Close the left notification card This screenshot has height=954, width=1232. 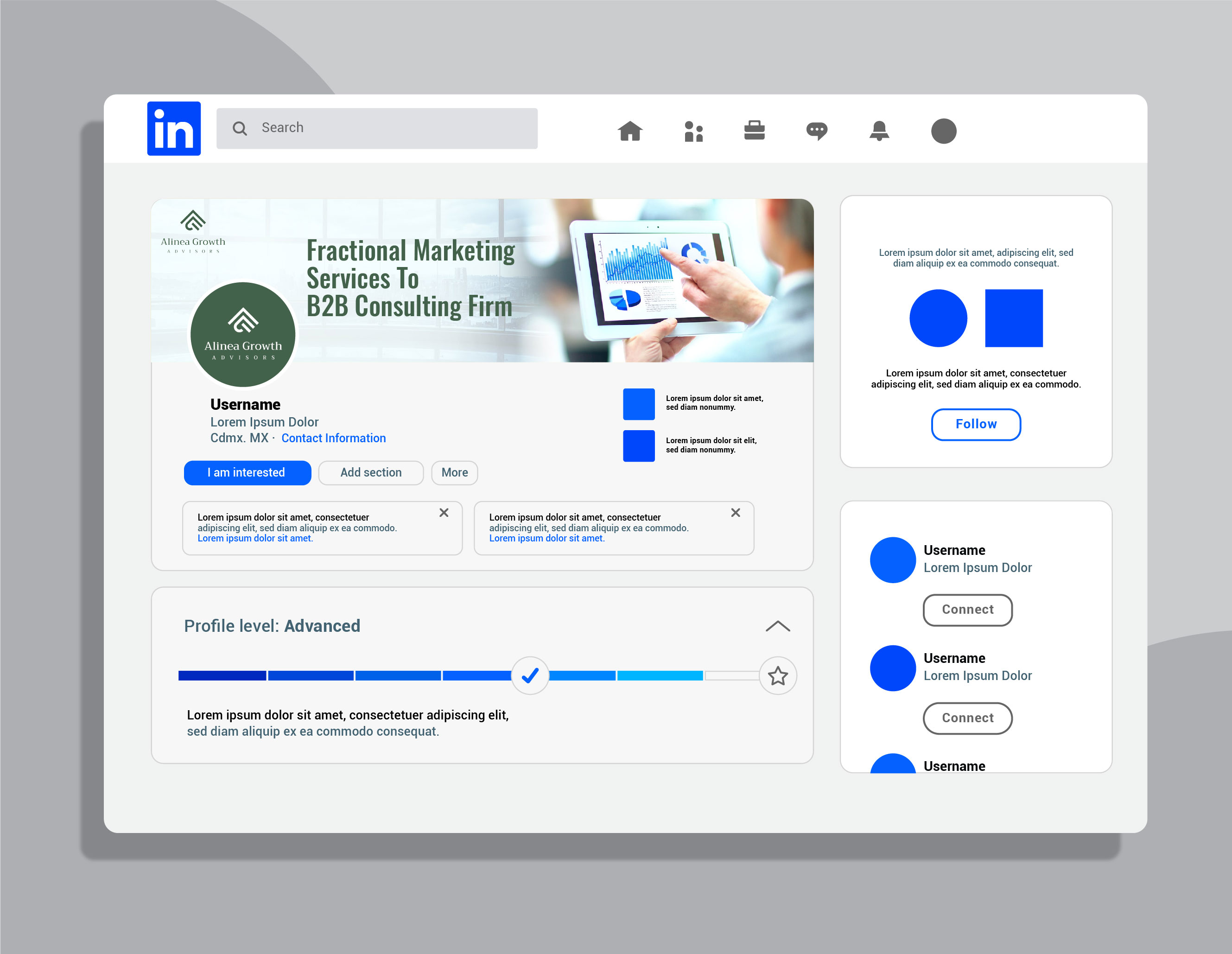[444, 512]
